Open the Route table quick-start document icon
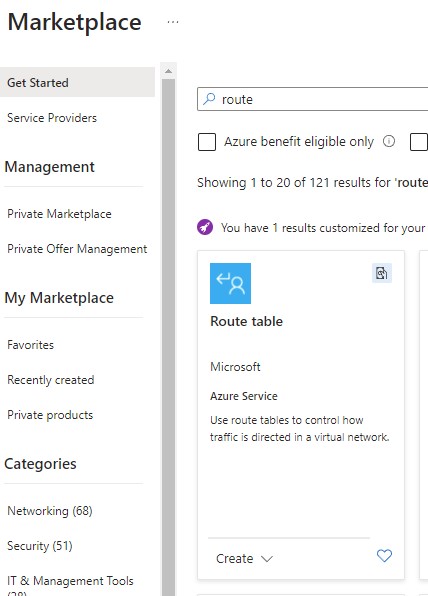This screenshot has height=596, width=428. [x=382, y=273]
